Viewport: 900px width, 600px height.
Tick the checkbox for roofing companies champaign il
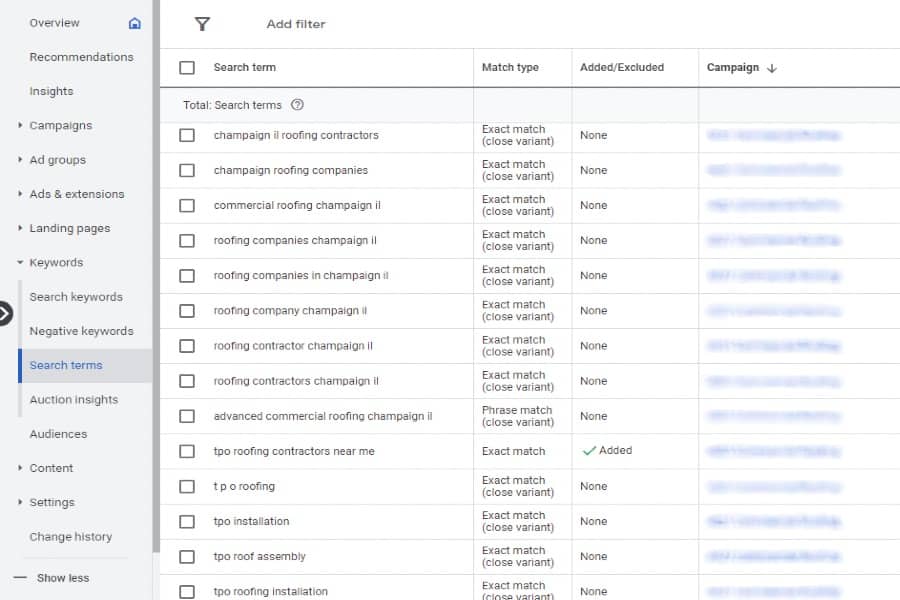187,241
